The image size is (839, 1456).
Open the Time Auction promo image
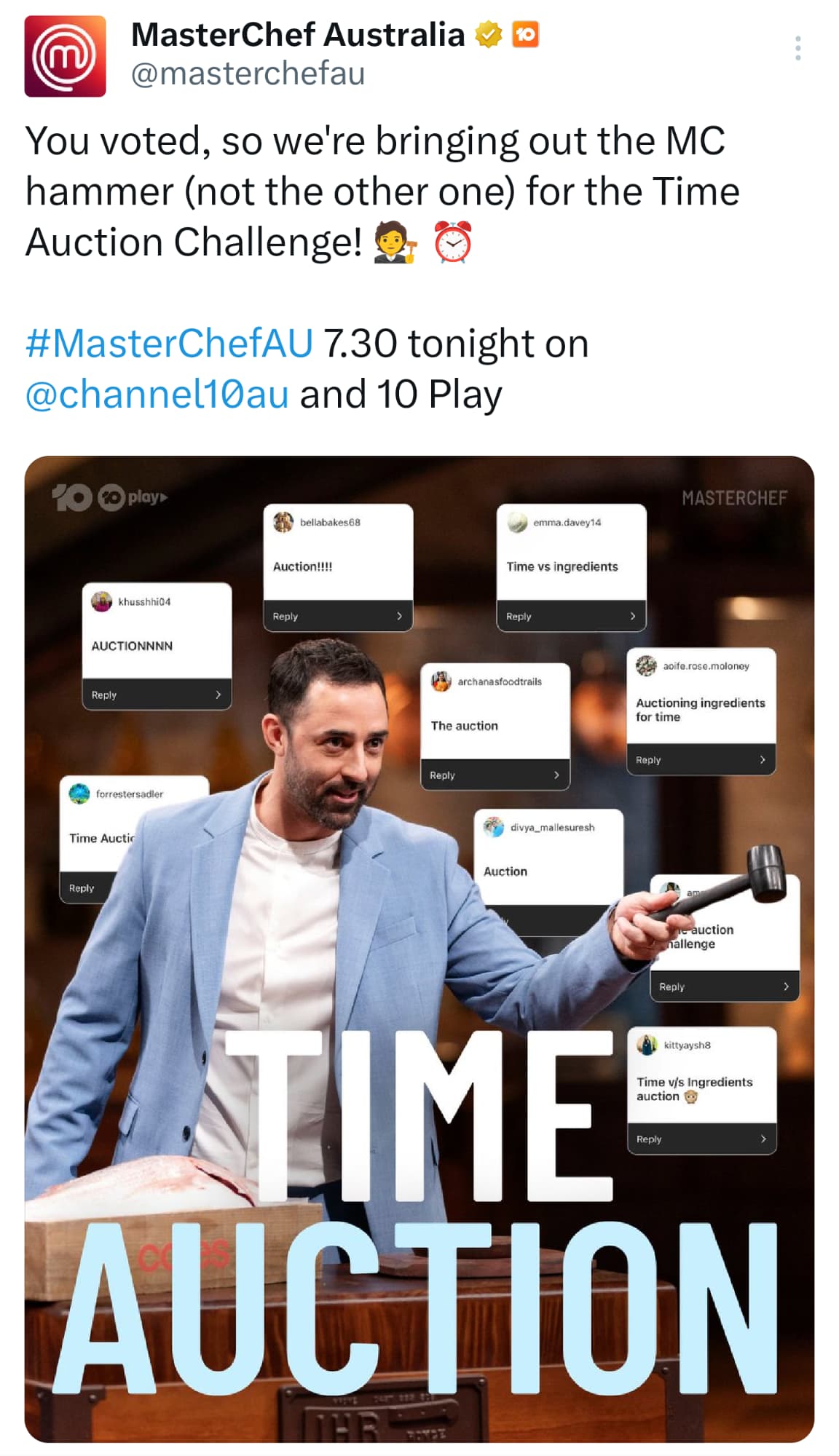[x=419, y=949]
